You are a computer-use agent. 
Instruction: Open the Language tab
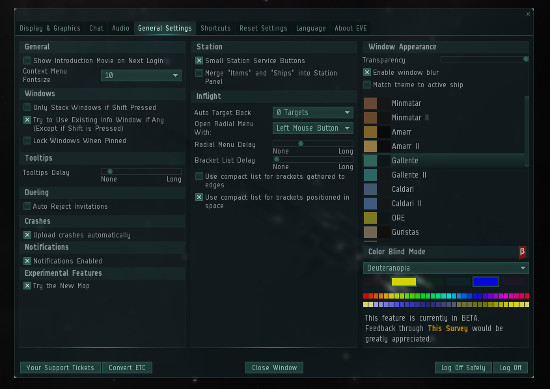click(311, 28)
